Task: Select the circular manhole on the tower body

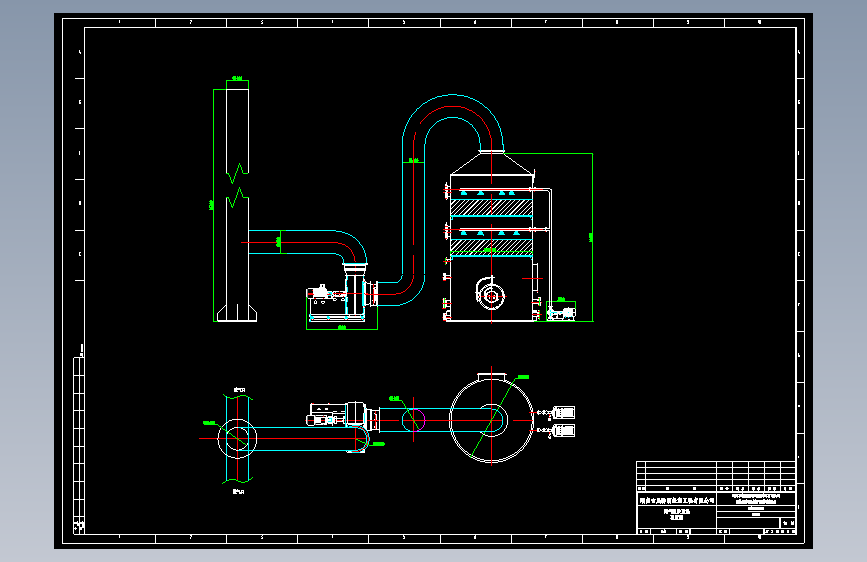Action: pyautogui.click(x=491, y=295)
